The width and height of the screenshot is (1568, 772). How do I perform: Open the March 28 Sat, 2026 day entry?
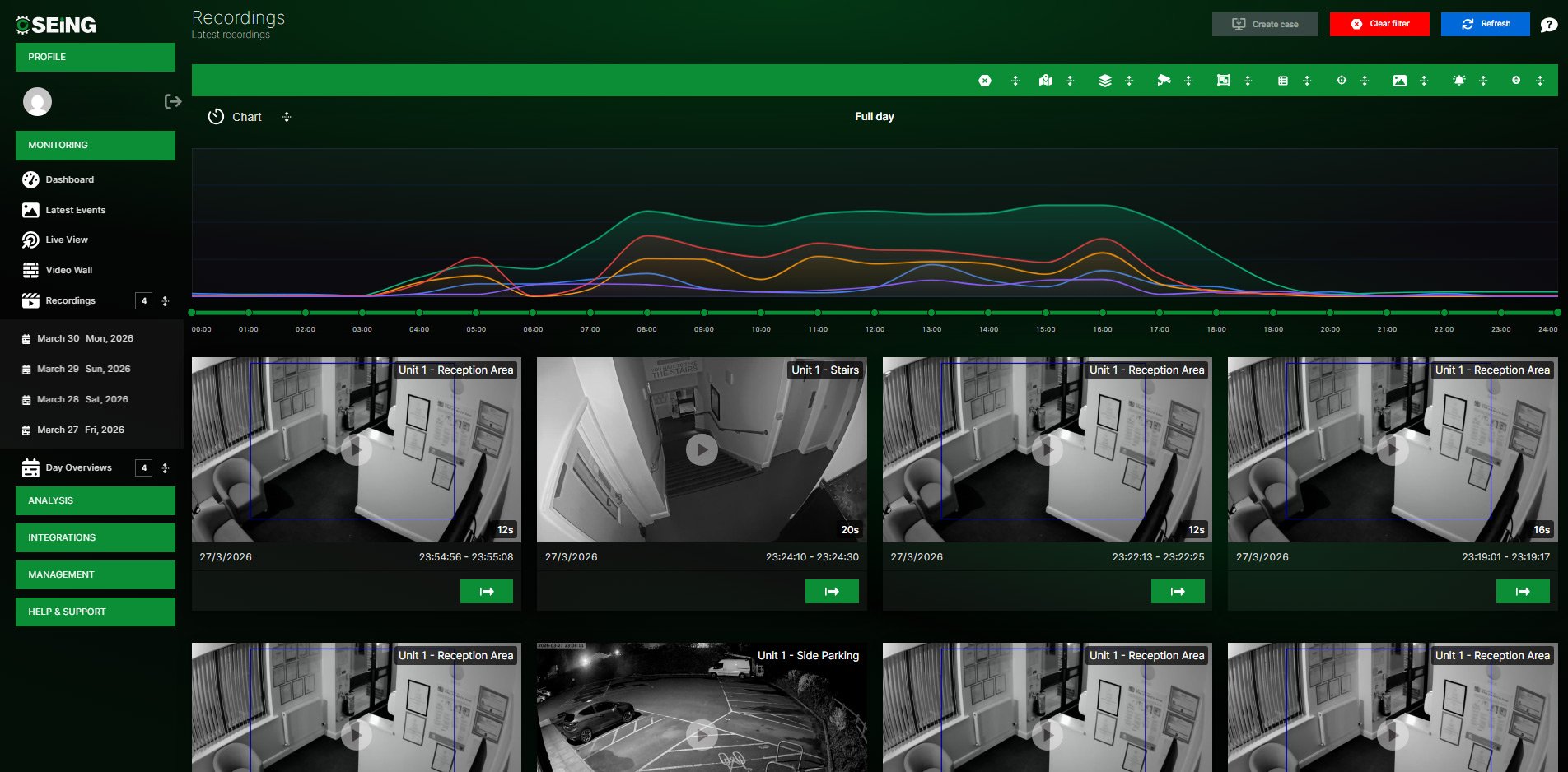[x=83, y=399]
